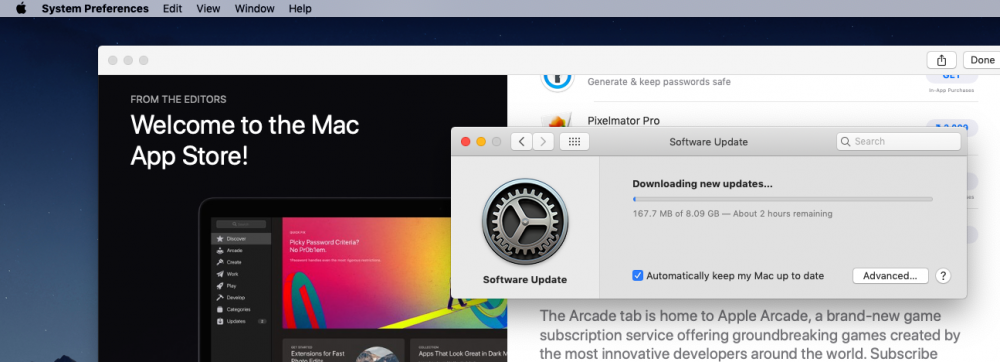This screenshot has width=1000, height=362.
Task: Minimize the Software Update window
Action: tap(481, 141)
